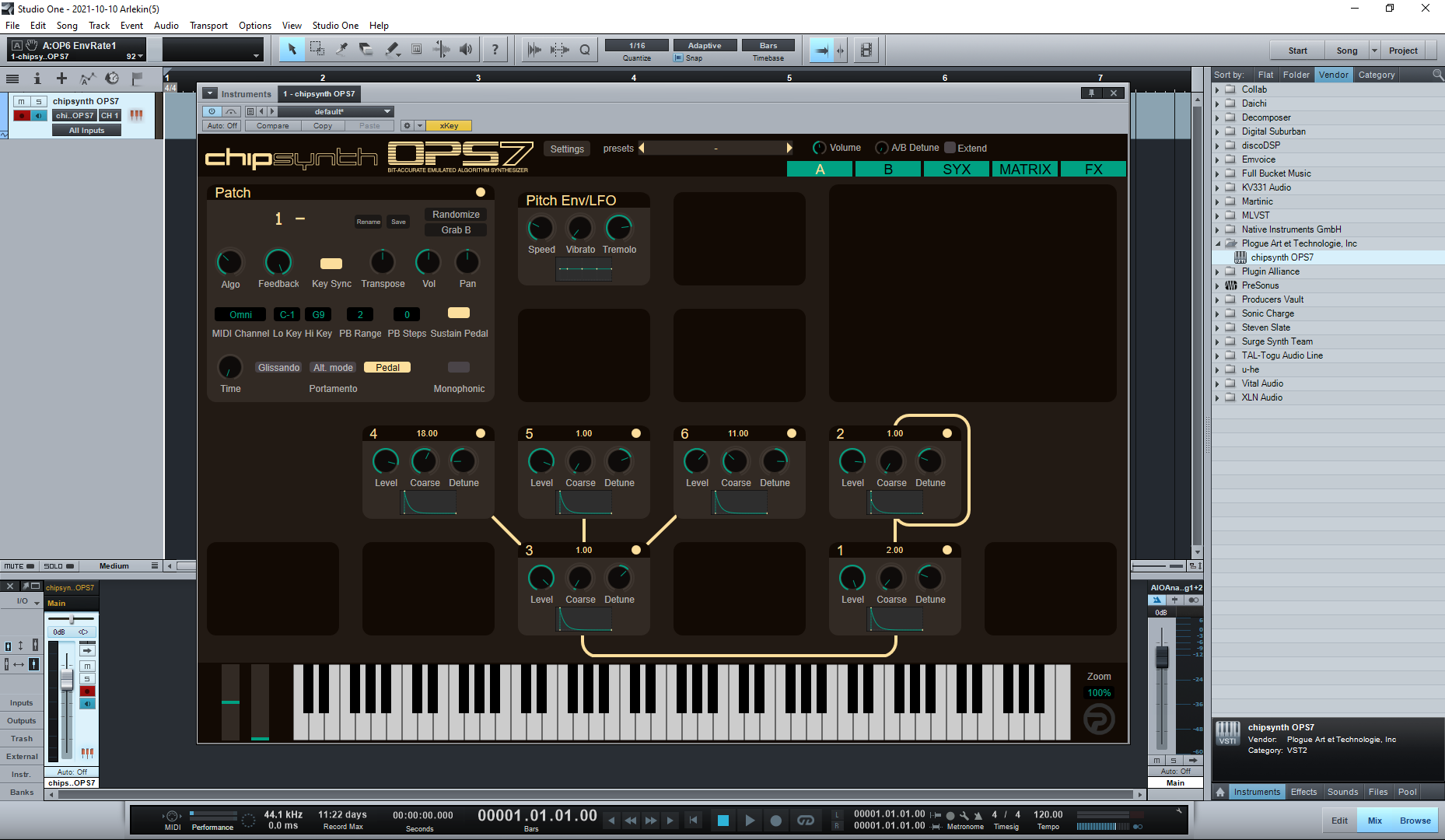Select the Arrow tool in the toolbar
Image resolution: width=1445 pixels, height=840 pixels.
[x=292, y=50]
